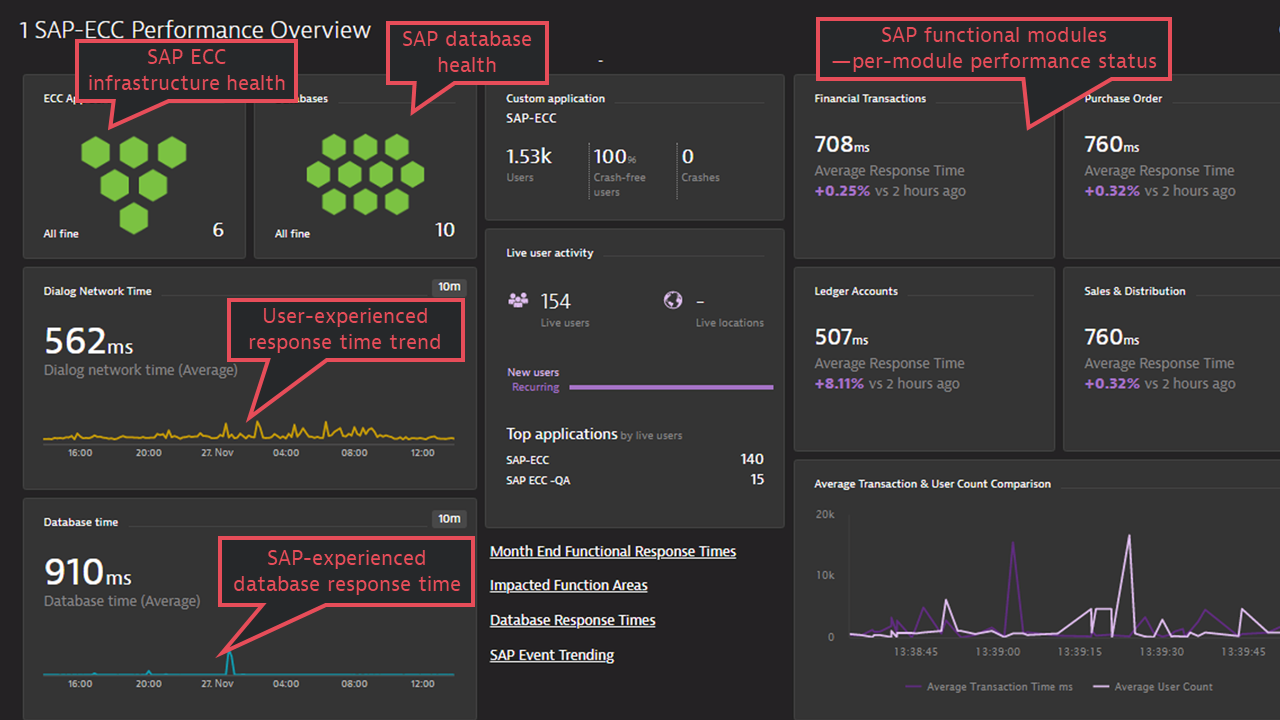Click the Dialog network time trend line chart

[x=249, y=432]
